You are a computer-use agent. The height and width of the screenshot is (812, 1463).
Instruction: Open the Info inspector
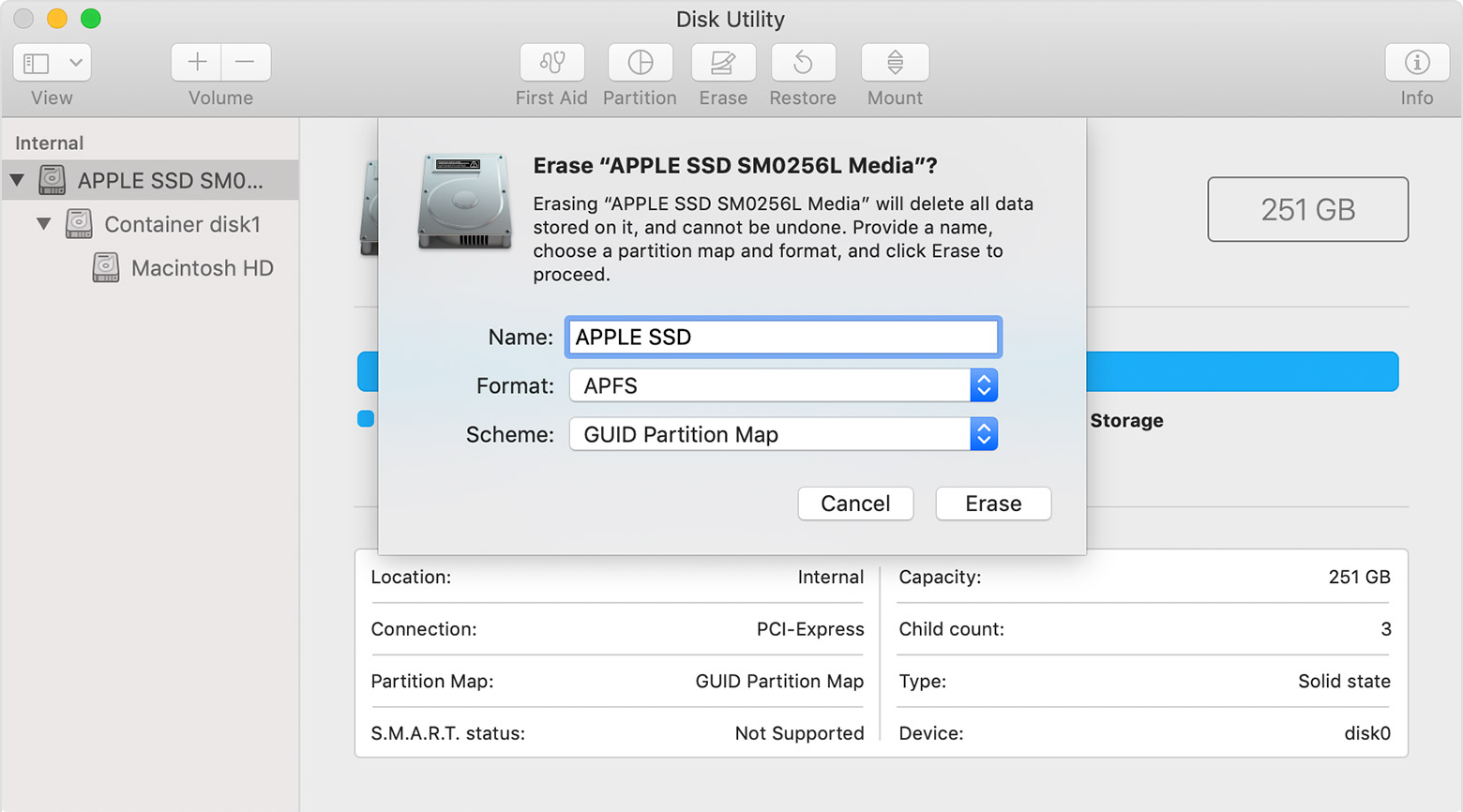pos(1416,63)
